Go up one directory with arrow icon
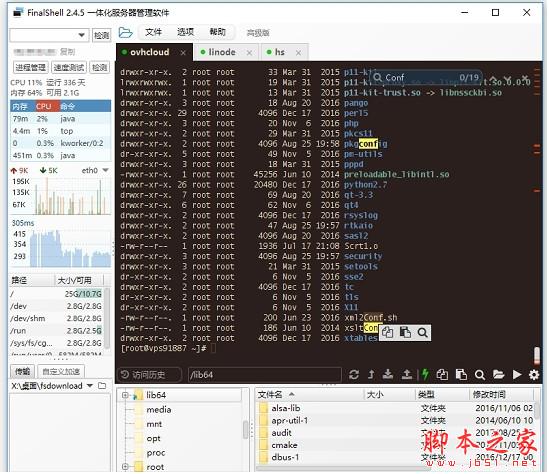This screenshot has height=474, width=549. point(371,375)
